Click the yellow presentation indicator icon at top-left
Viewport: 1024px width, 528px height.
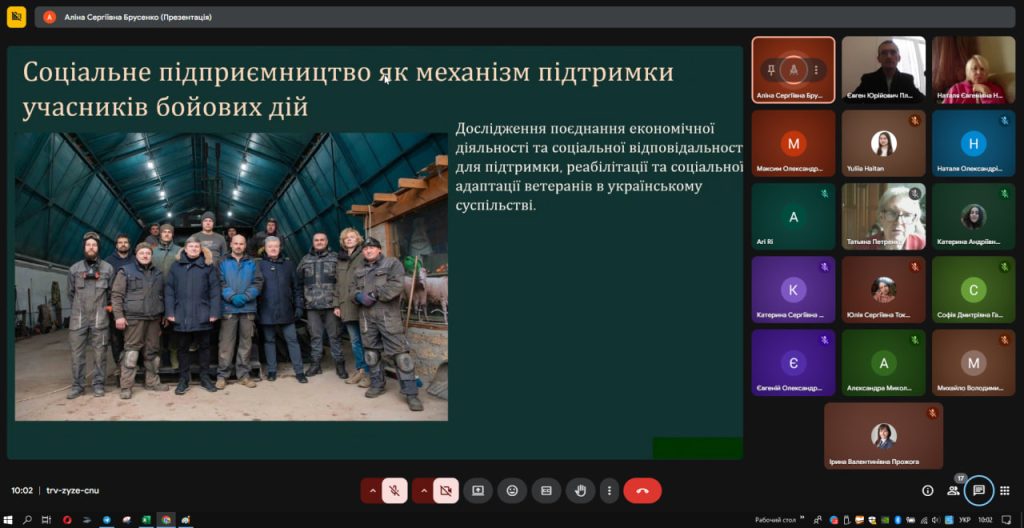pos(16,17)
